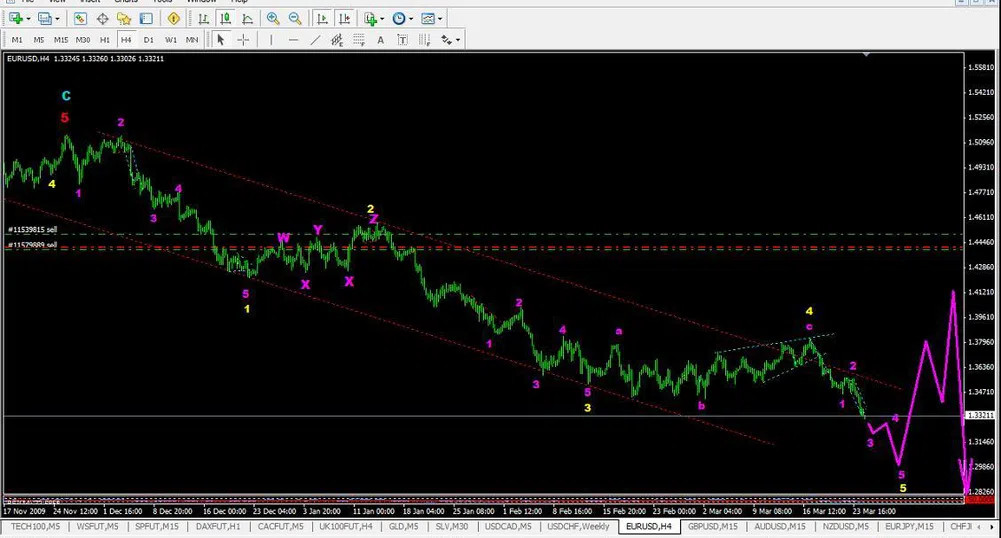The image size is (1001, 538).
Task: Zoom out of the chart
Action: 295,18
